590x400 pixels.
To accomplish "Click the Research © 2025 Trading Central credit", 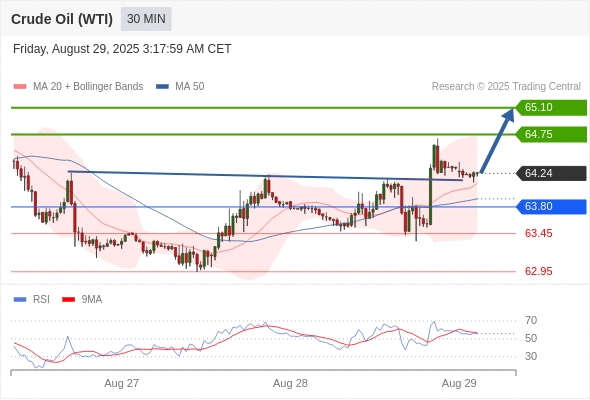I will (506, 87).
